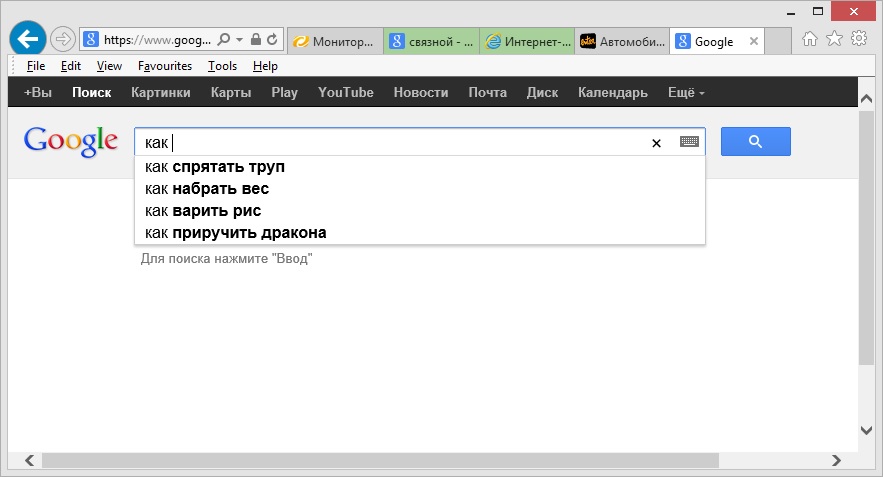883x477 pixels.
Task: Open the Edit menu
Action: click(x=71, y=66)
